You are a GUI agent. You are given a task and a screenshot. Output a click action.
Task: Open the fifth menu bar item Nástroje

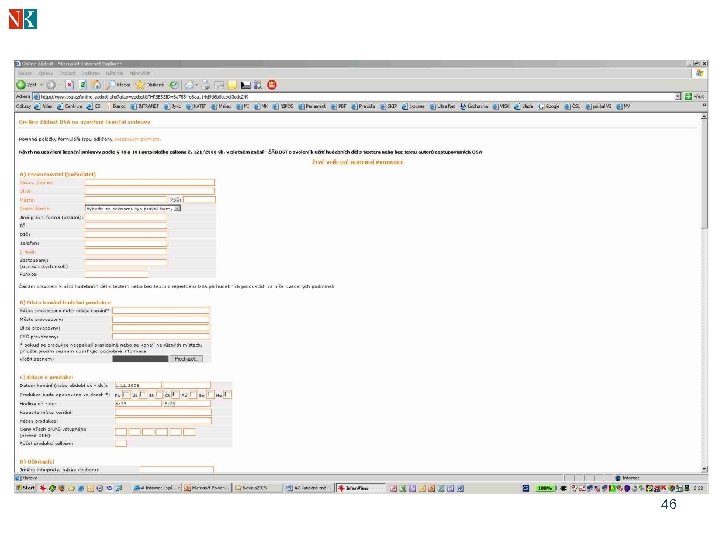click(114, 73)
